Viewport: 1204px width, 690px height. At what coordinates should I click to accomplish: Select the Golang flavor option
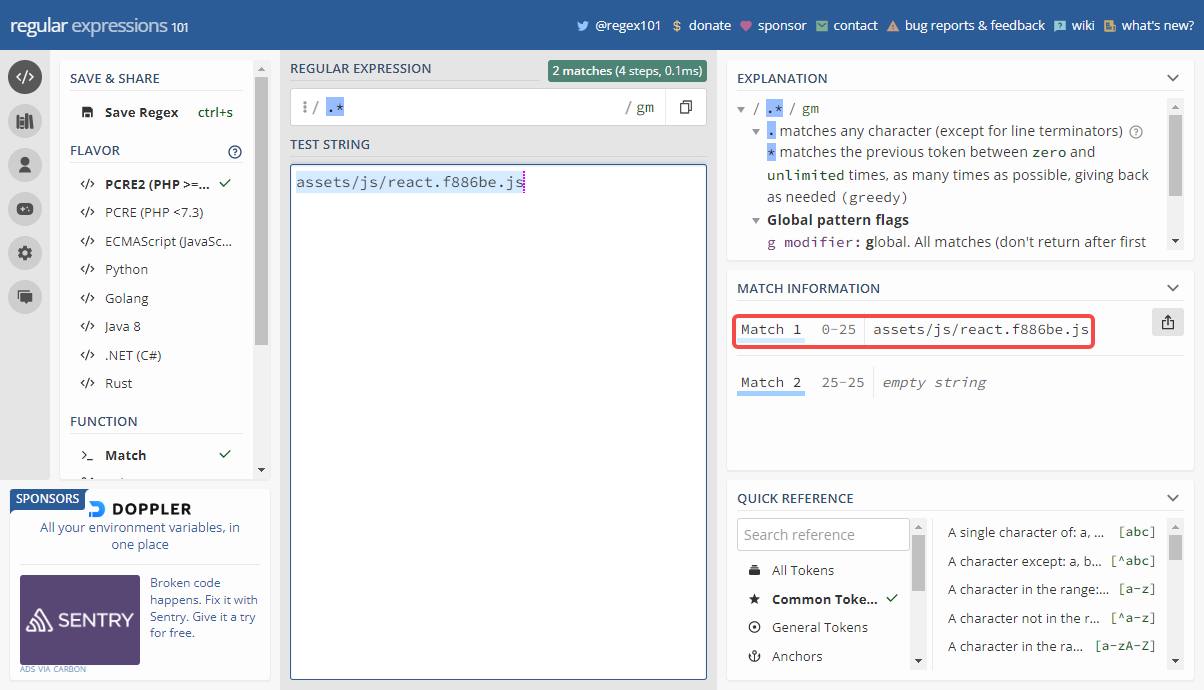click(x=126, y=298)
